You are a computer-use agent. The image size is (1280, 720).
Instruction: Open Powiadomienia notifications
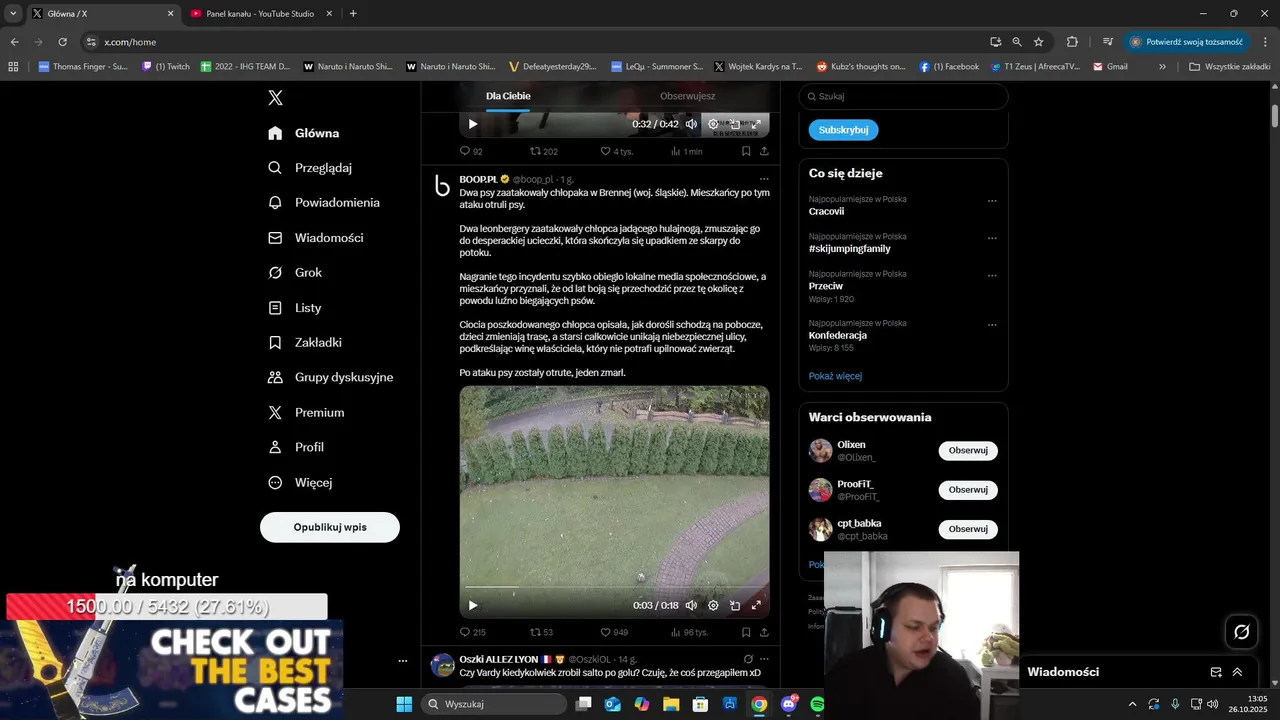point(324,203)
